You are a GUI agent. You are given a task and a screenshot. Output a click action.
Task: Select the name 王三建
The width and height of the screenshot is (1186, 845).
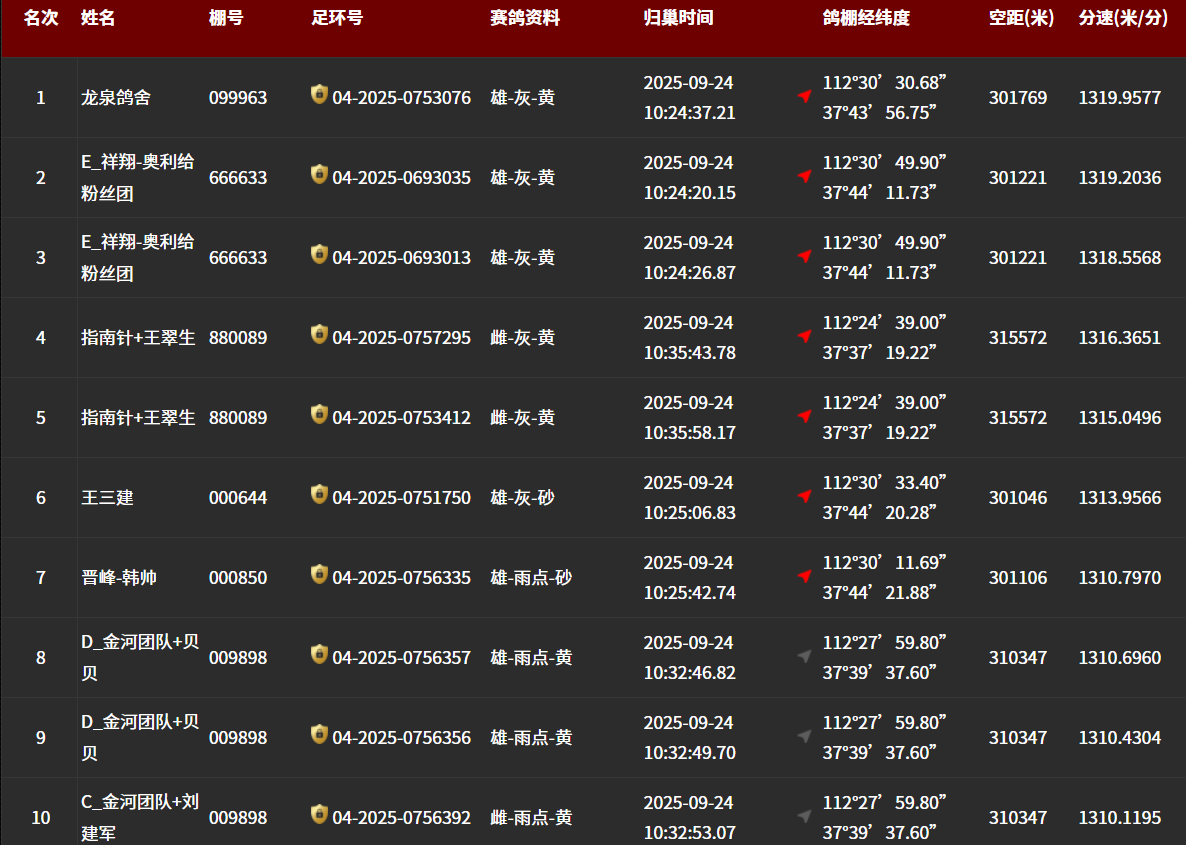(x=107, y=498)
